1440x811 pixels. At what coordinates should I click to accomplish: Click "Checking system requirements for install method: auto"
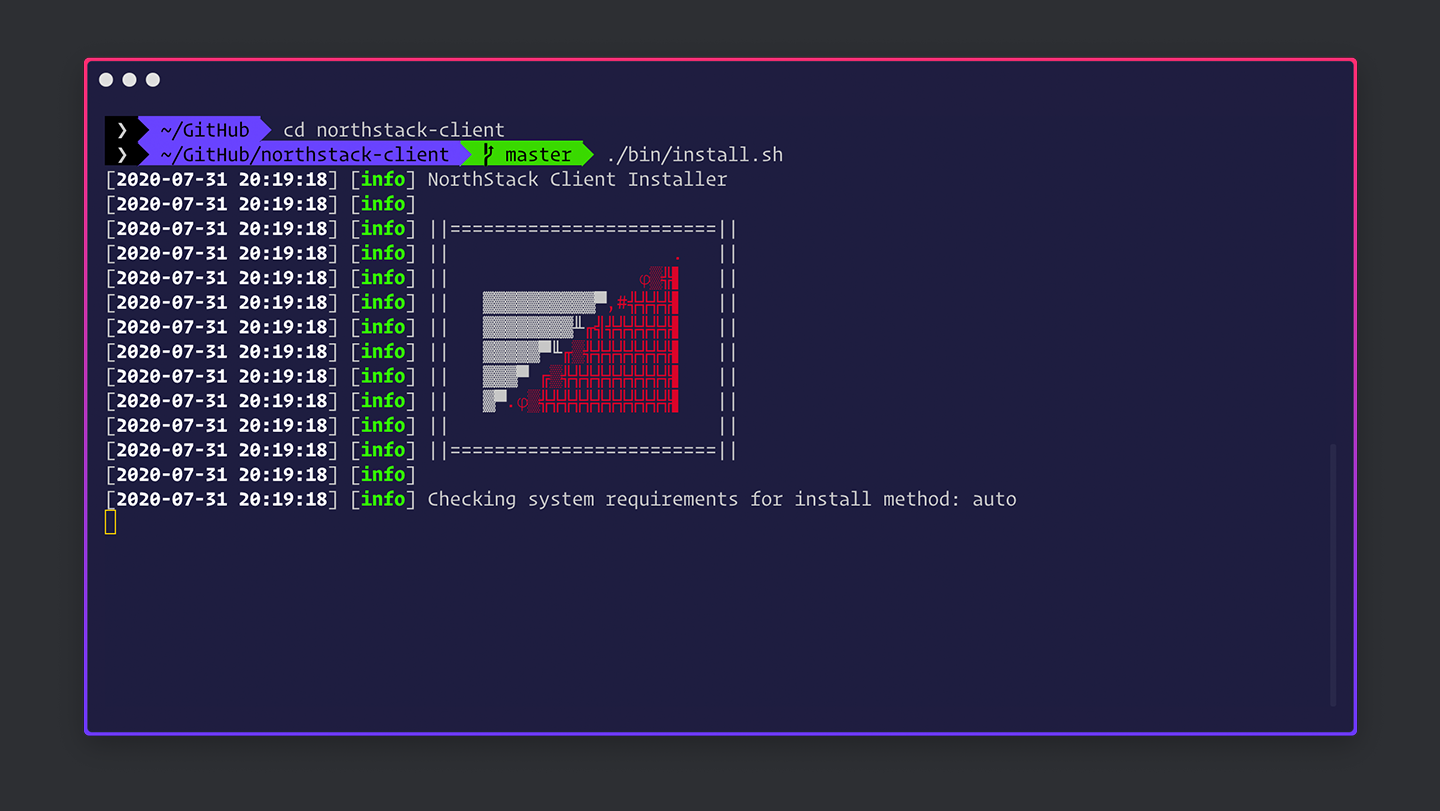pyautogui.click(x=722, y=499)
